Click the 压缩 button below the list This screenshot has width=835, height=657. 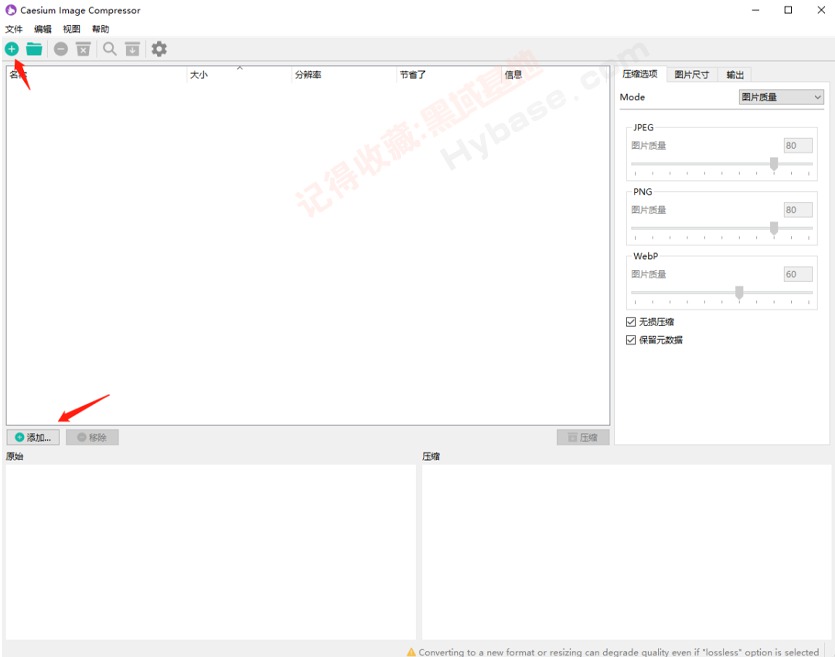[x=583, y=437]
